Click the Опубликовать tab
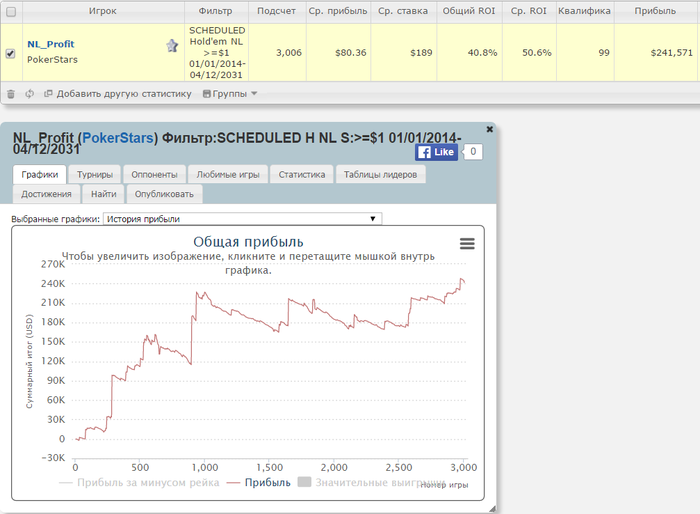700x514 pixels. tap(164, 194)
